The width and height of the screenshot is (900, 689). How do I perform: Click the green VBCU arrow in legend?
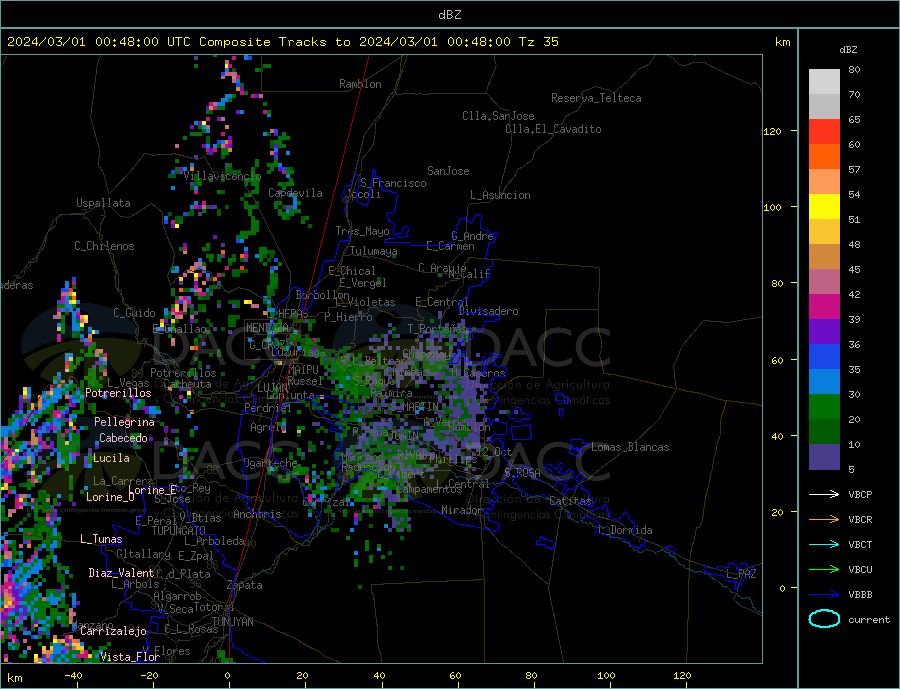824,570
